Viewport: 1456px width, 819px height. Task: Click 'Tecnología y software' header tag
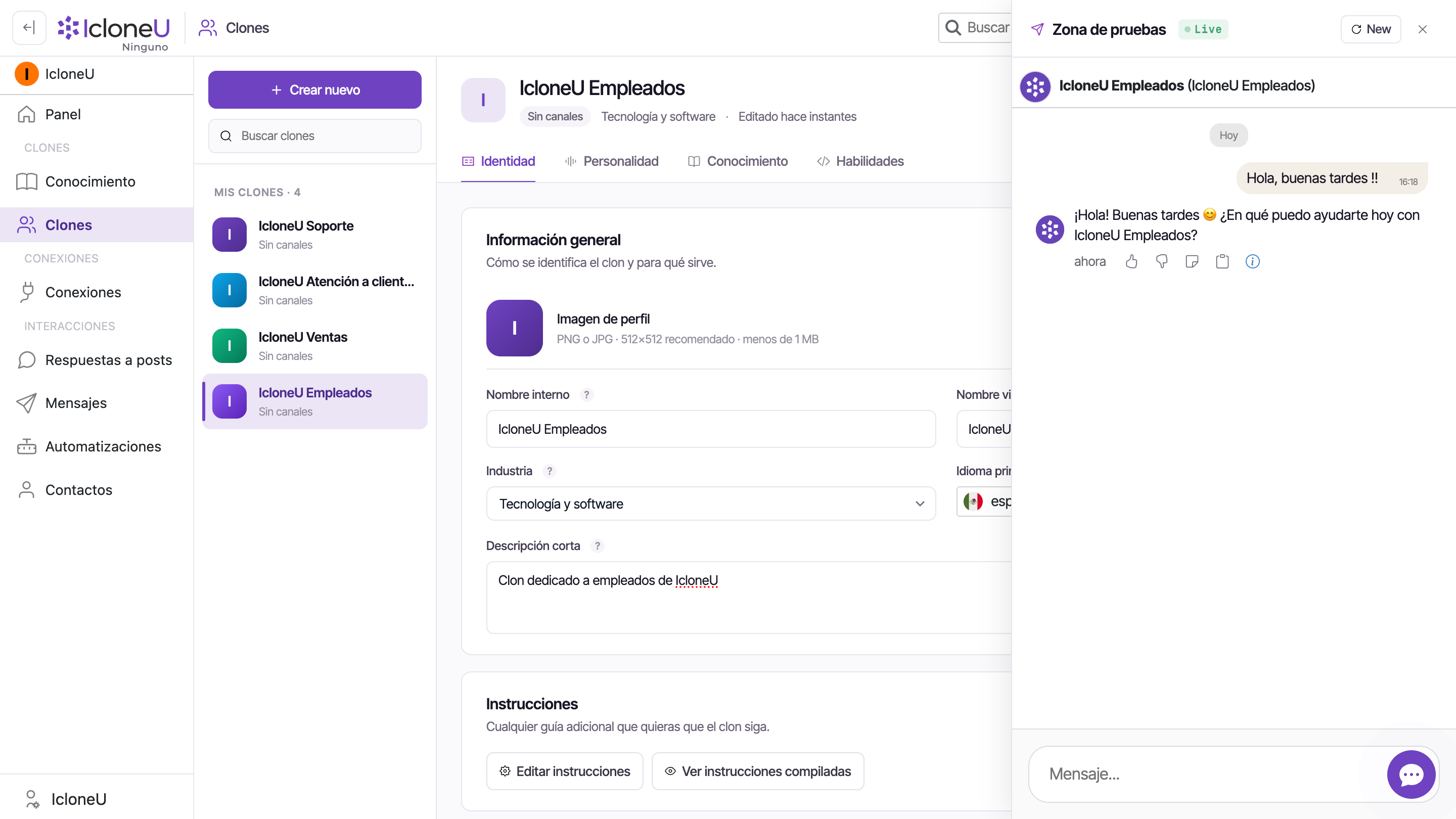(658, 116)
